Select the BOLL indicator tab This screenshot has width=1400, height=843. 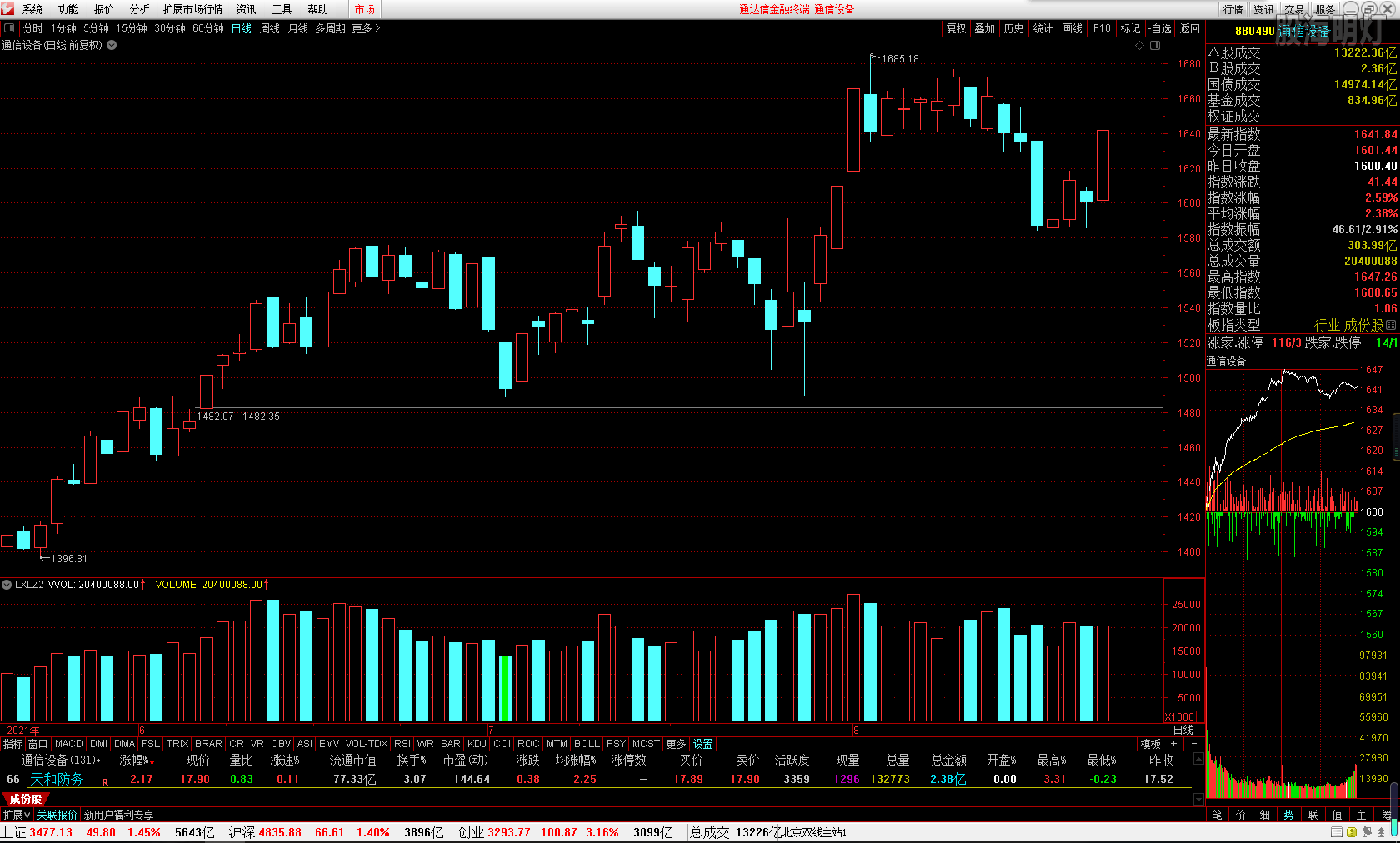point(587,744)
